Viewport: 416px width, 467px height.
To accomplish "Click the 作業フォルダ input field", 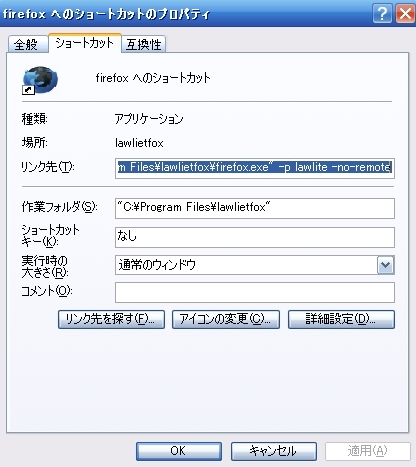I will 255,208.
